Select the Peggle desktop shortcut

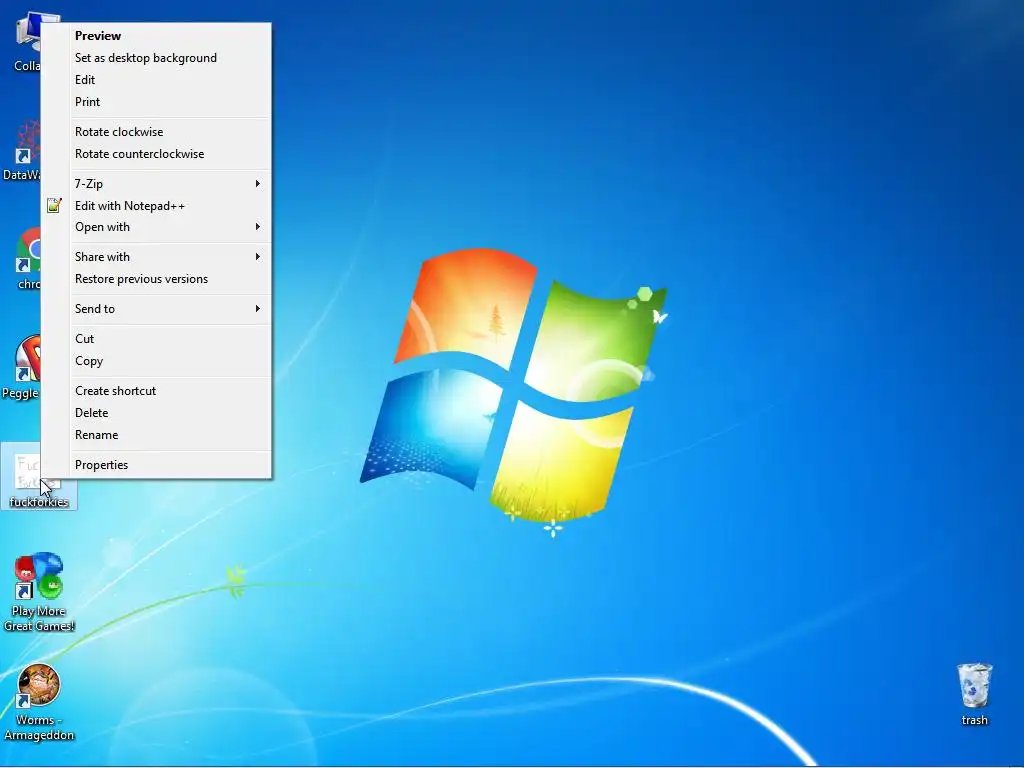coord(21,367)
